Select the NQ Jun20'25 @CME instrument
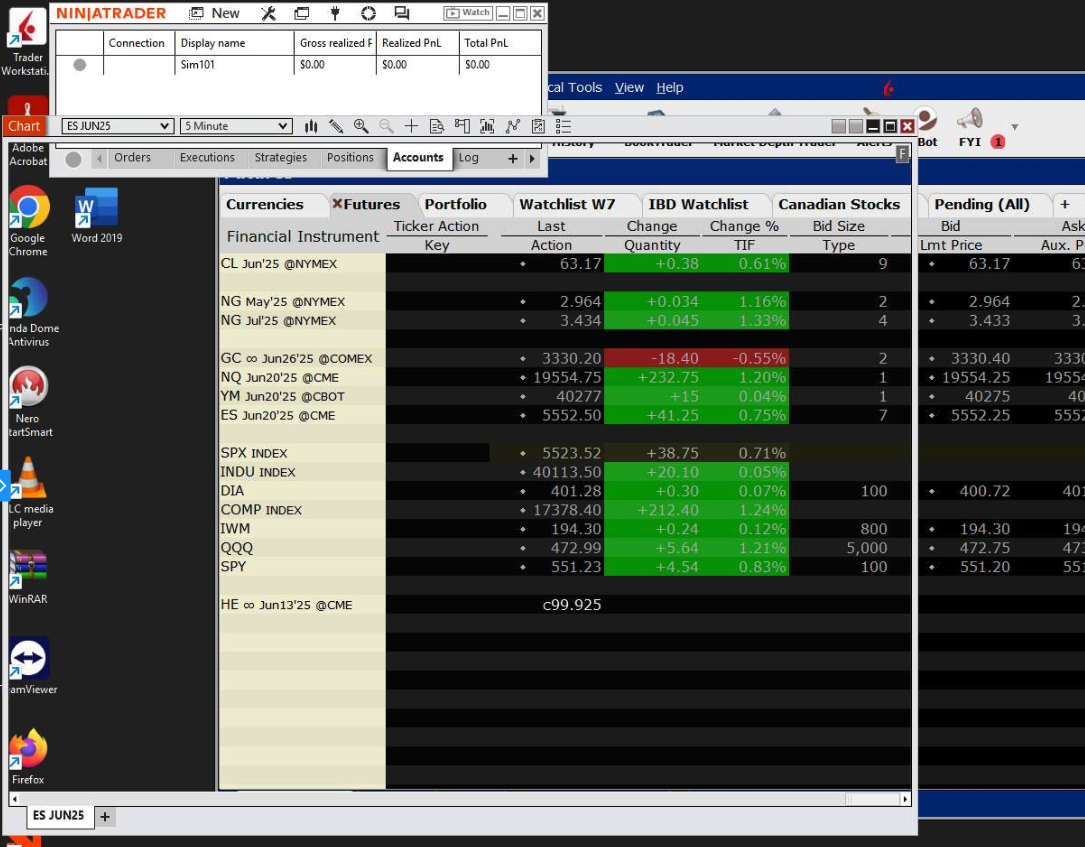Image resolution: width=1085 pixels, height=847 pixels. tap(302, 377)
